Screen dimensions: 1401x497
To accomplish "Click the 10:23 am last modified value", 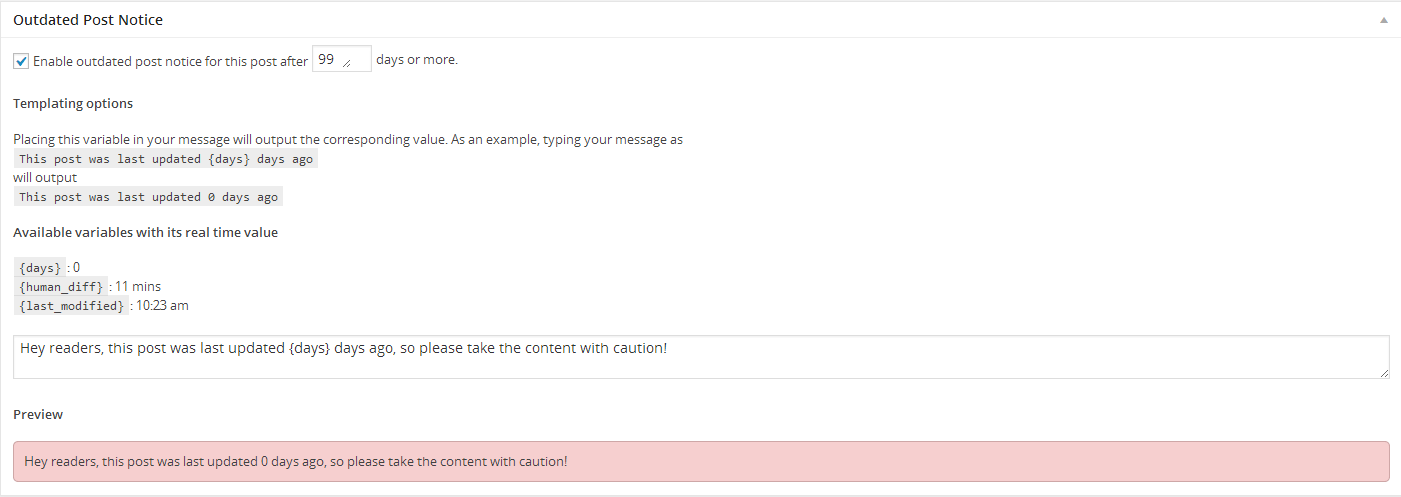I will click(162, 306).
